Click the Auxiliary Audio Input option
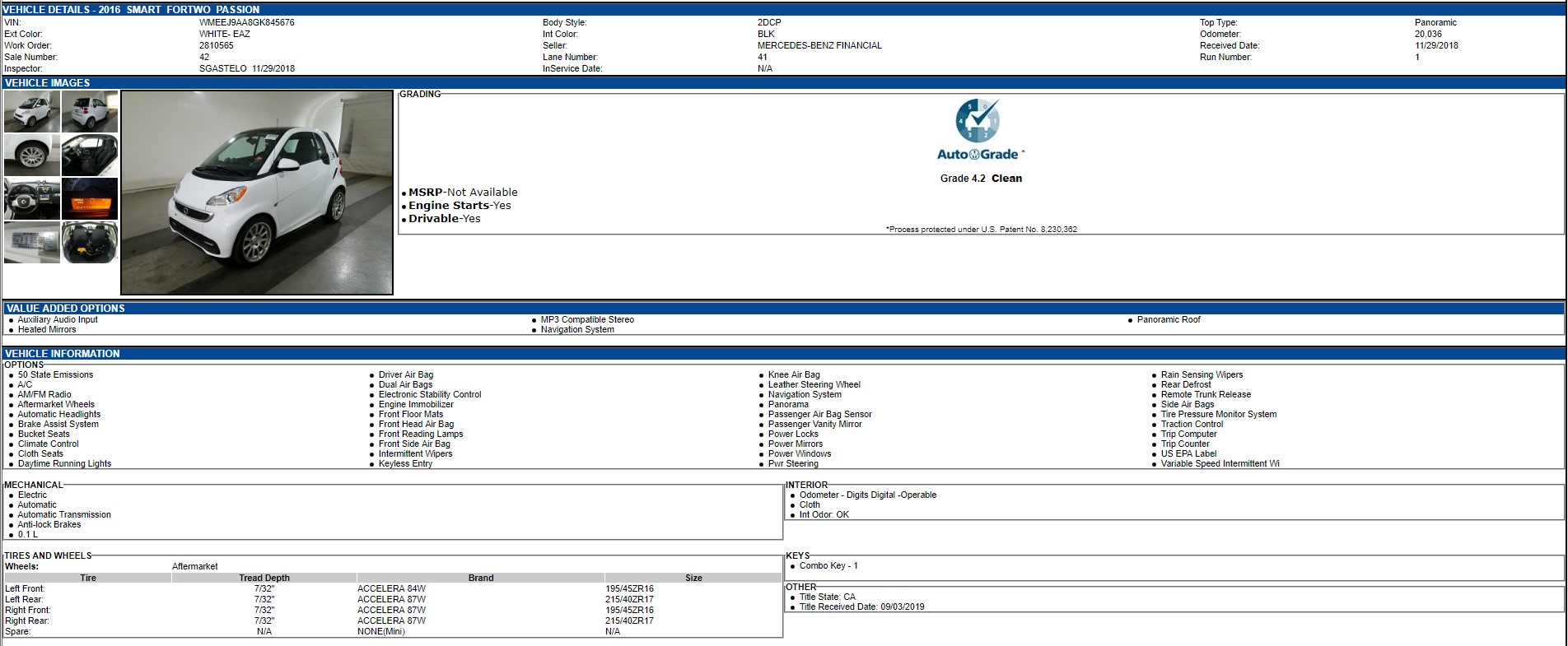Image resolution: width=1568 pixels, height=646 pixels. (58, 319)
